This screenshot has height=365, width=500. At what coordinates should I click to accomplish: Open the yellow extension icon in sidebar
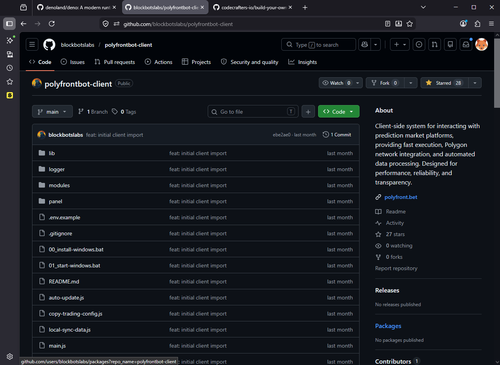tap(10, 95)
